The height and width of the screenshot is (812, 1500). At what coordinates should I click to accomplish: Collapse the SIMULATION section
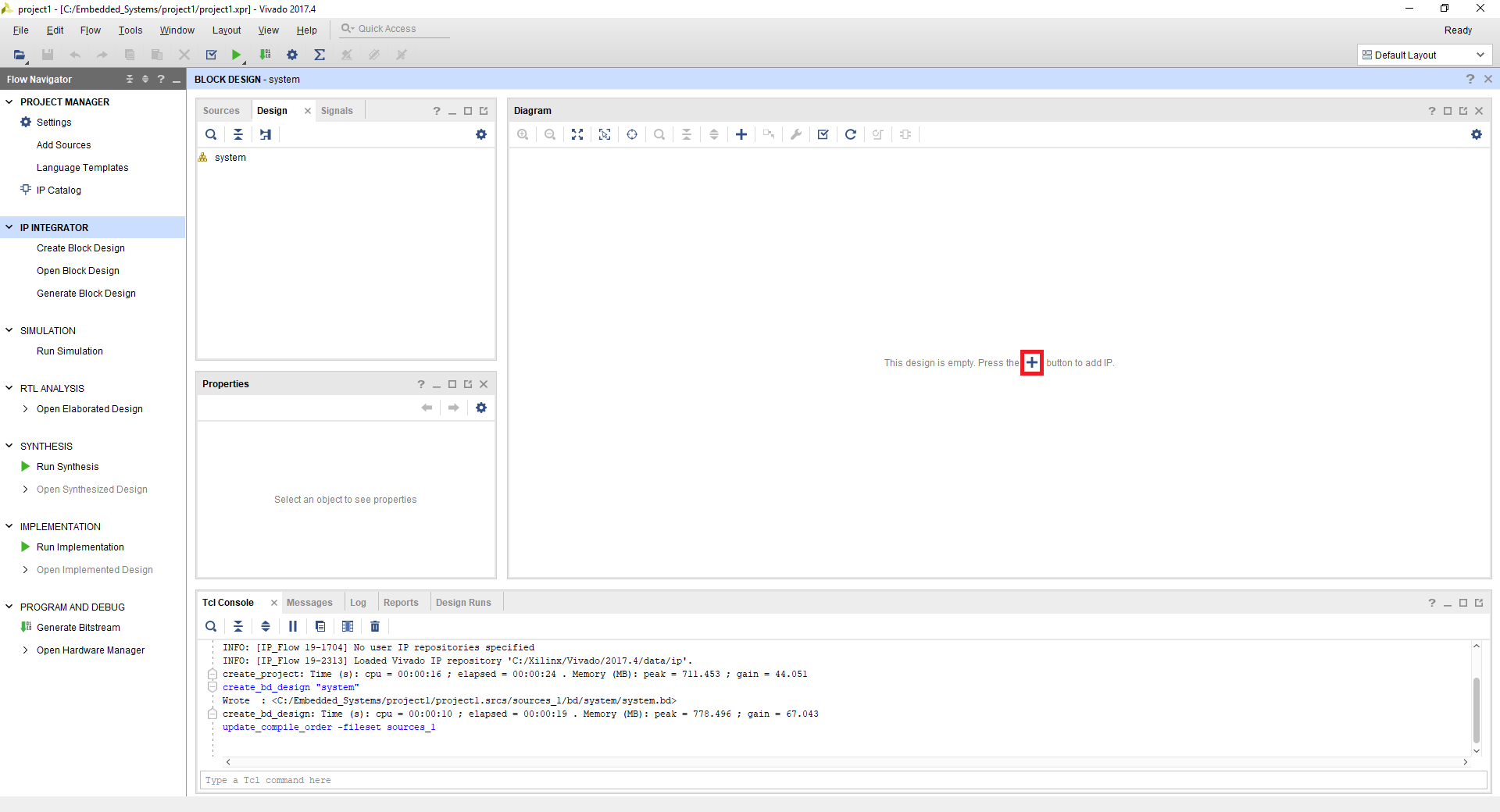coord(9,331)
